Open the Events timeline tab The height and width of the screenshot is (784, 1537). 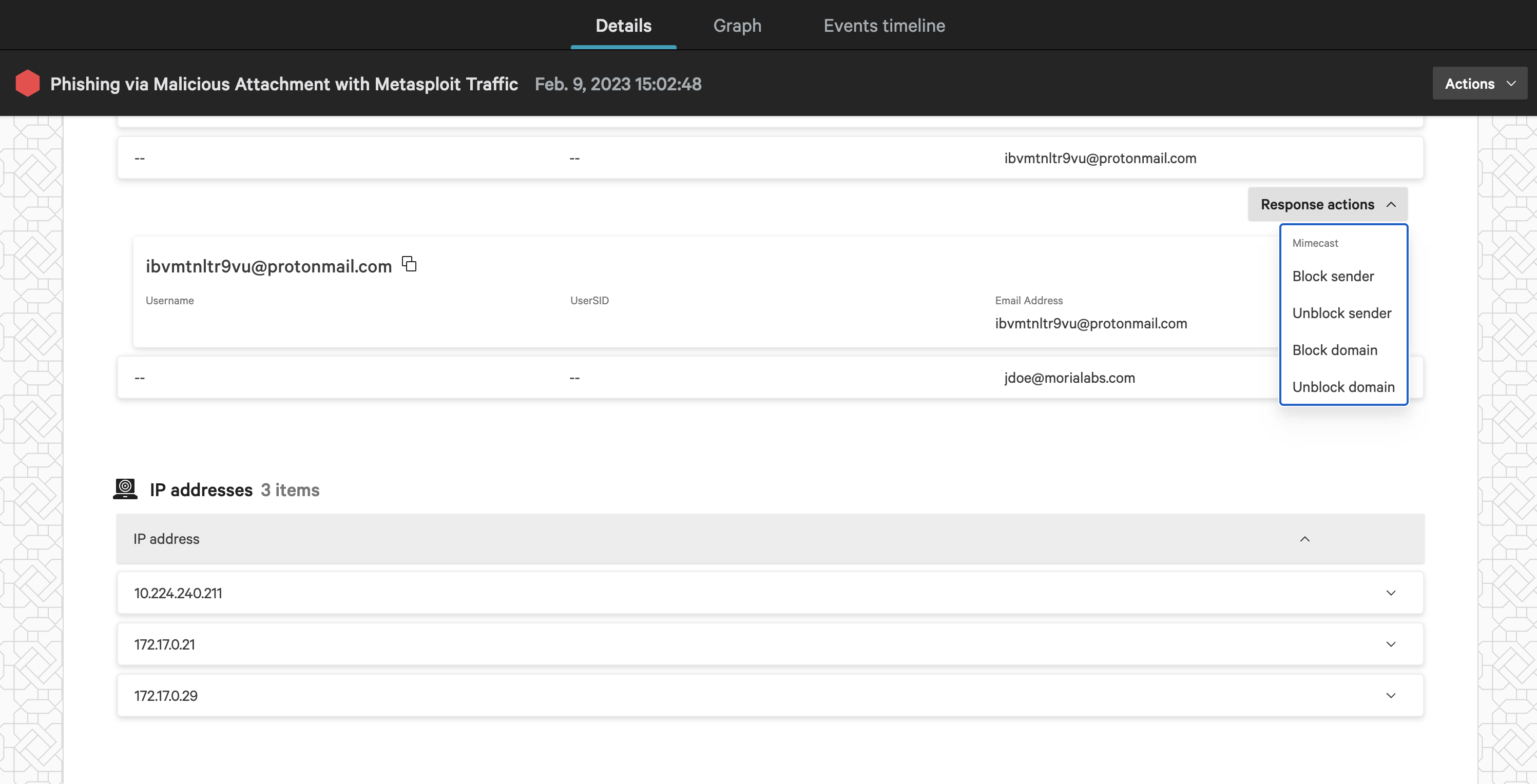(x=883, y=25)
